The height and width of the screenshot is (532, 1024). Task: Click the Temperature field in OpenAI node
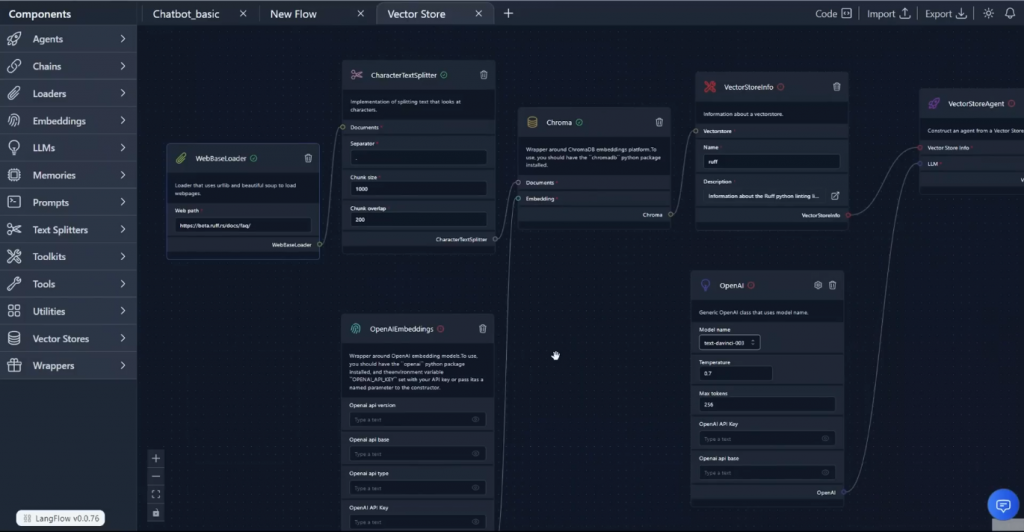735,373
